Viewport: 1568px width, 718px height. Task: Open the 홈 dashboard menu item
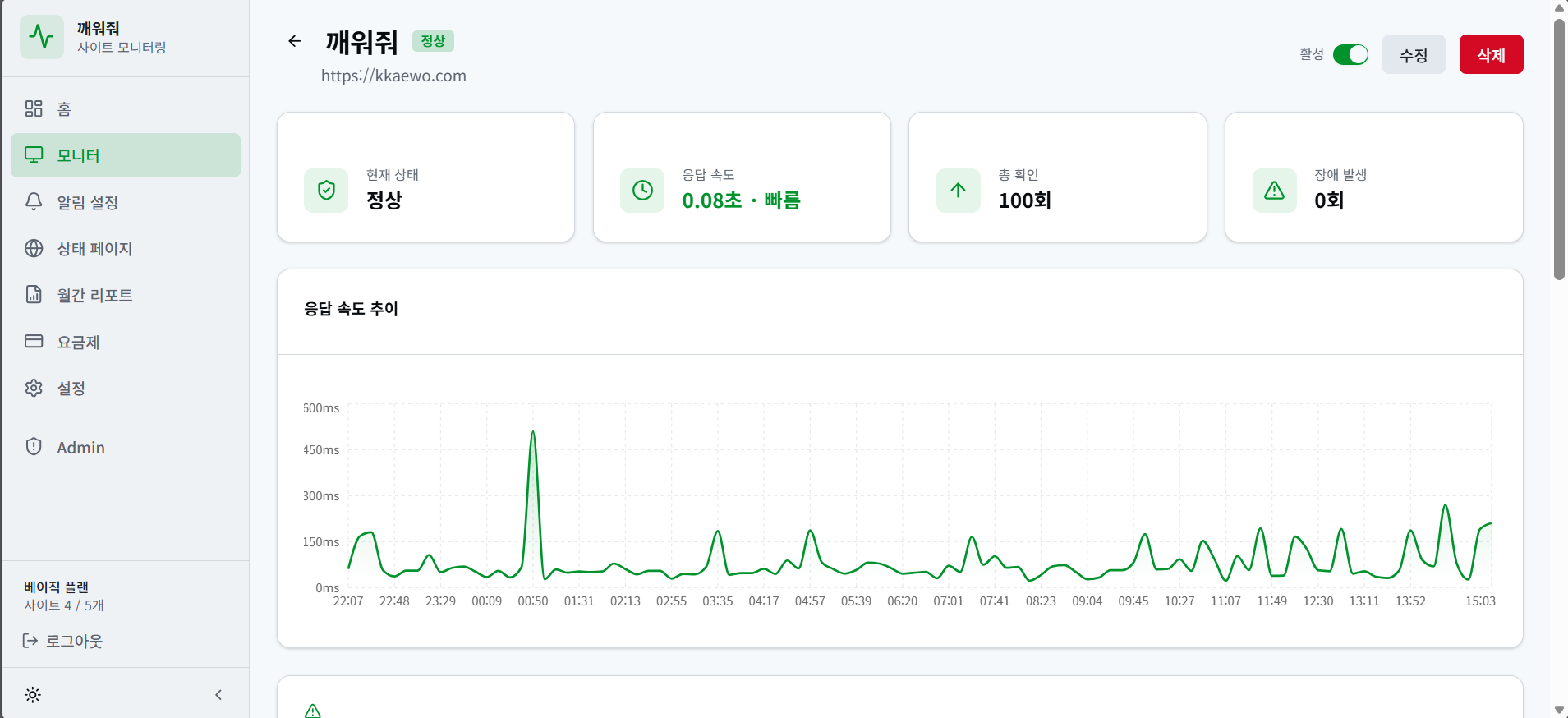coord(126,108)
